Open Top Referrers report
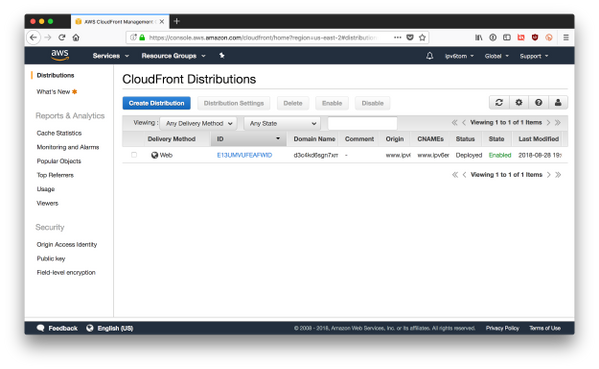599x369 pixels. coord(55,175)
